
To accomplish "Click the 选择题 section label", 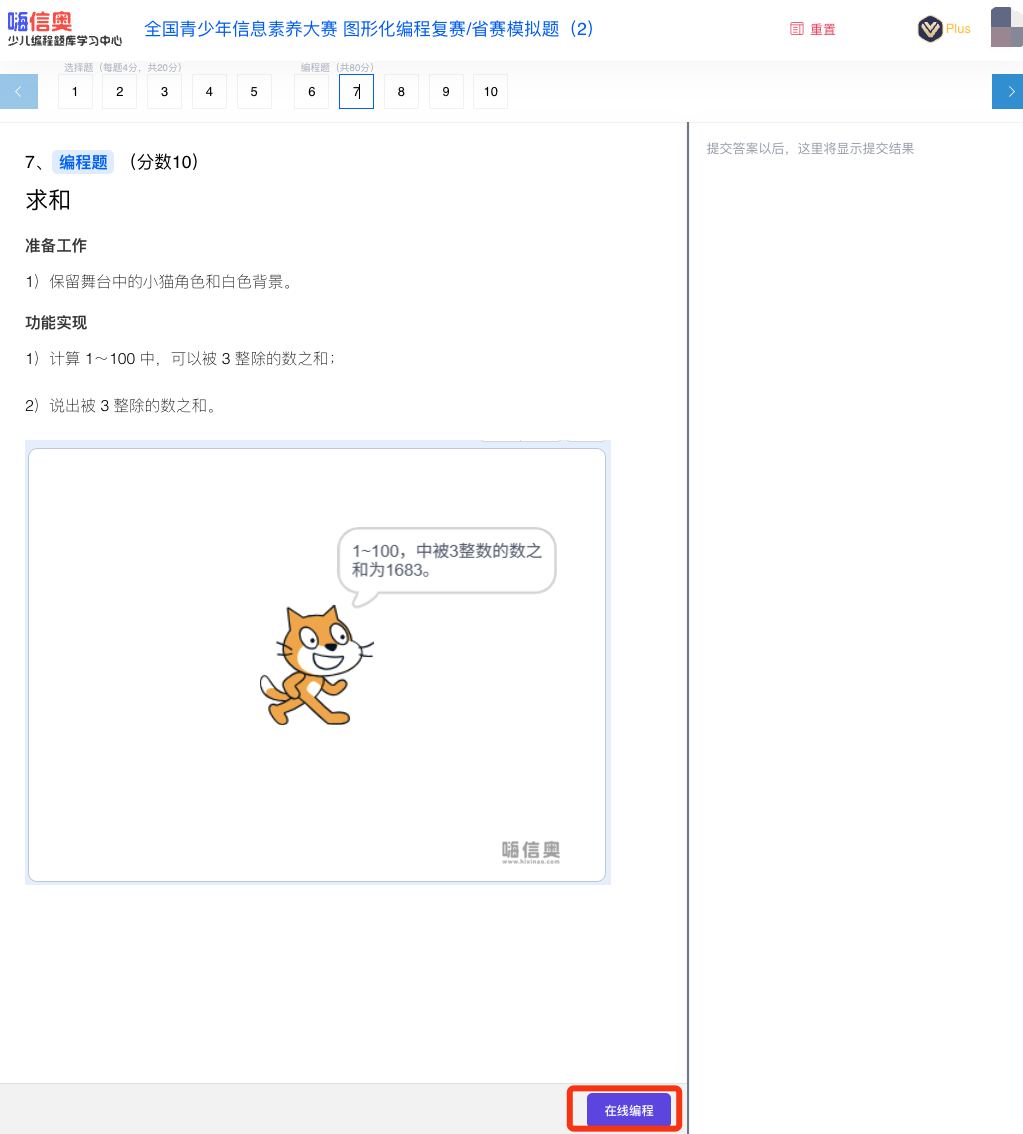I will coord(122,67).
